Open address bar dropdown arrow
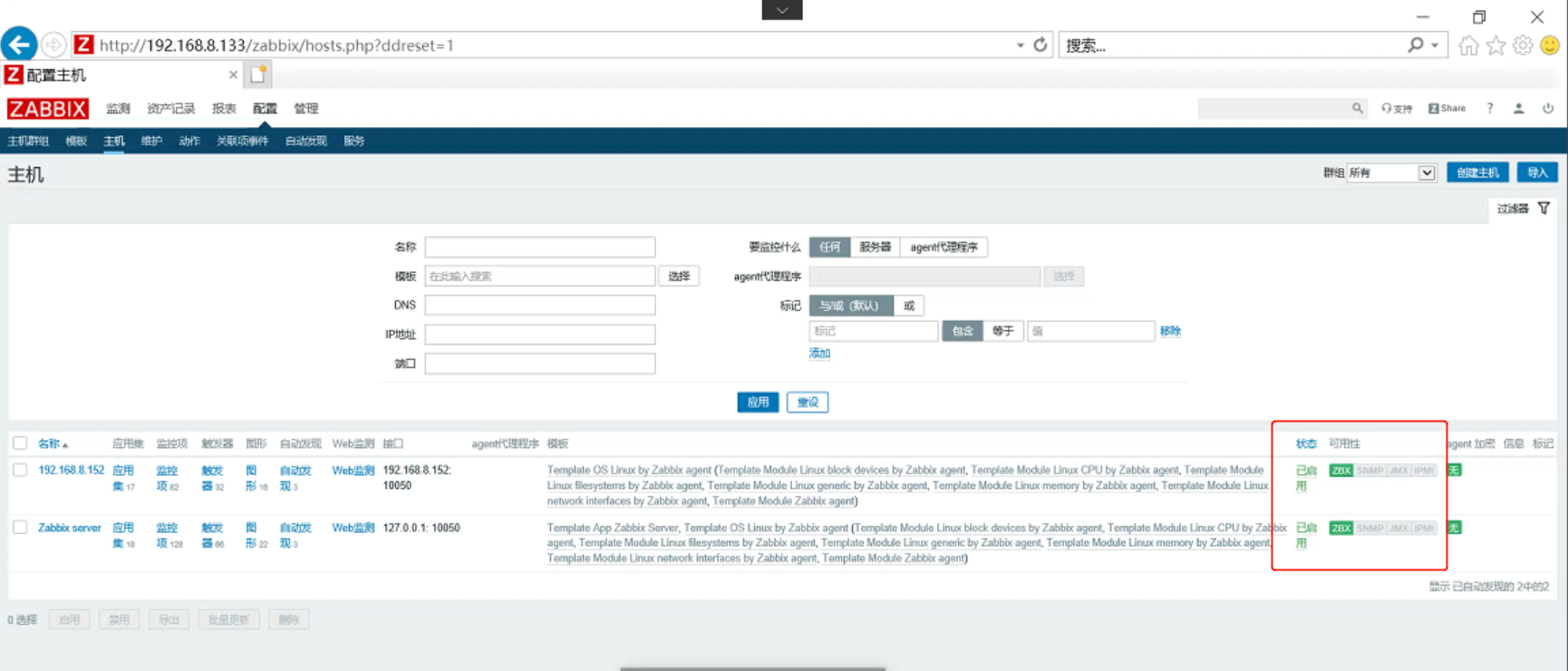Screen dimensions: 1568x671 pyautogui.click(x=1020, y=45)
